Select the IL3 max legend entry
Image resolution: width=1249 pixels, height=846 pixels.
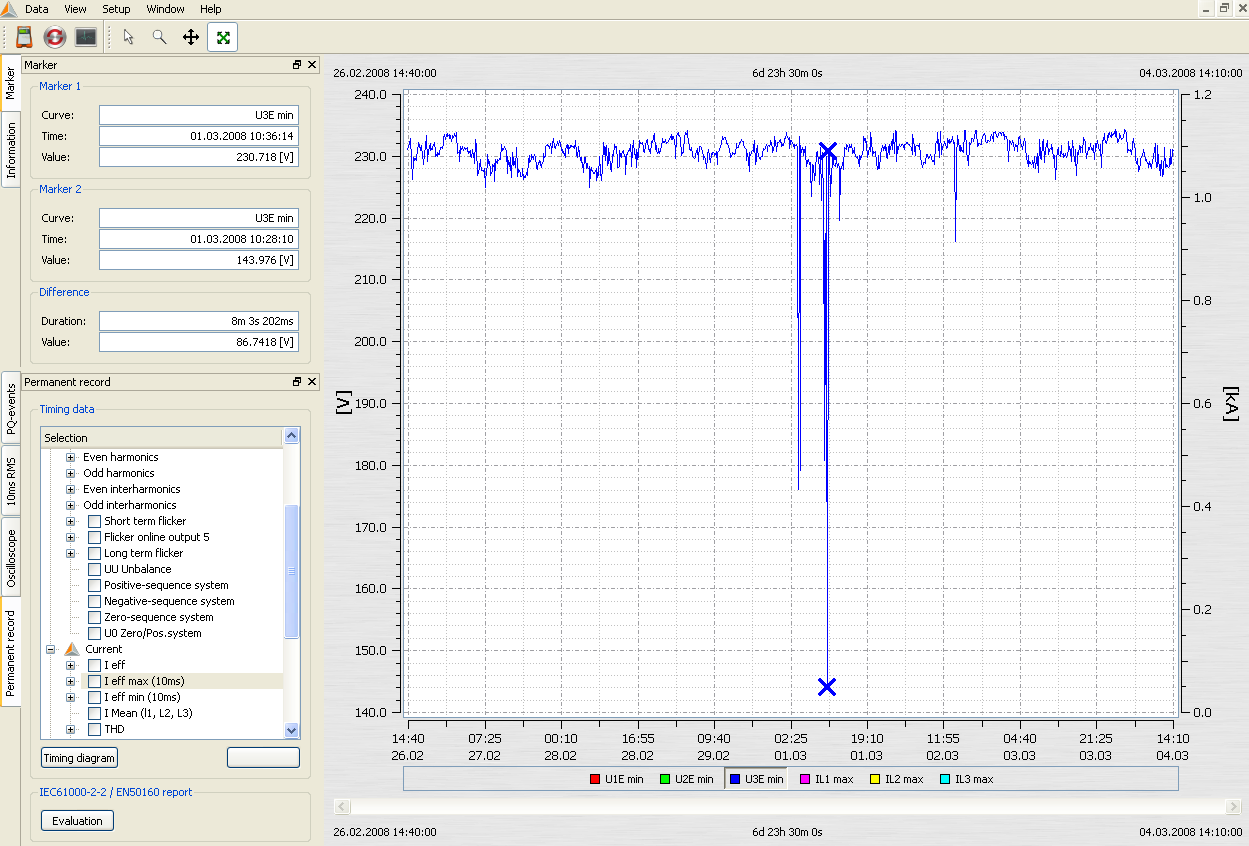(x=966, y=778)
